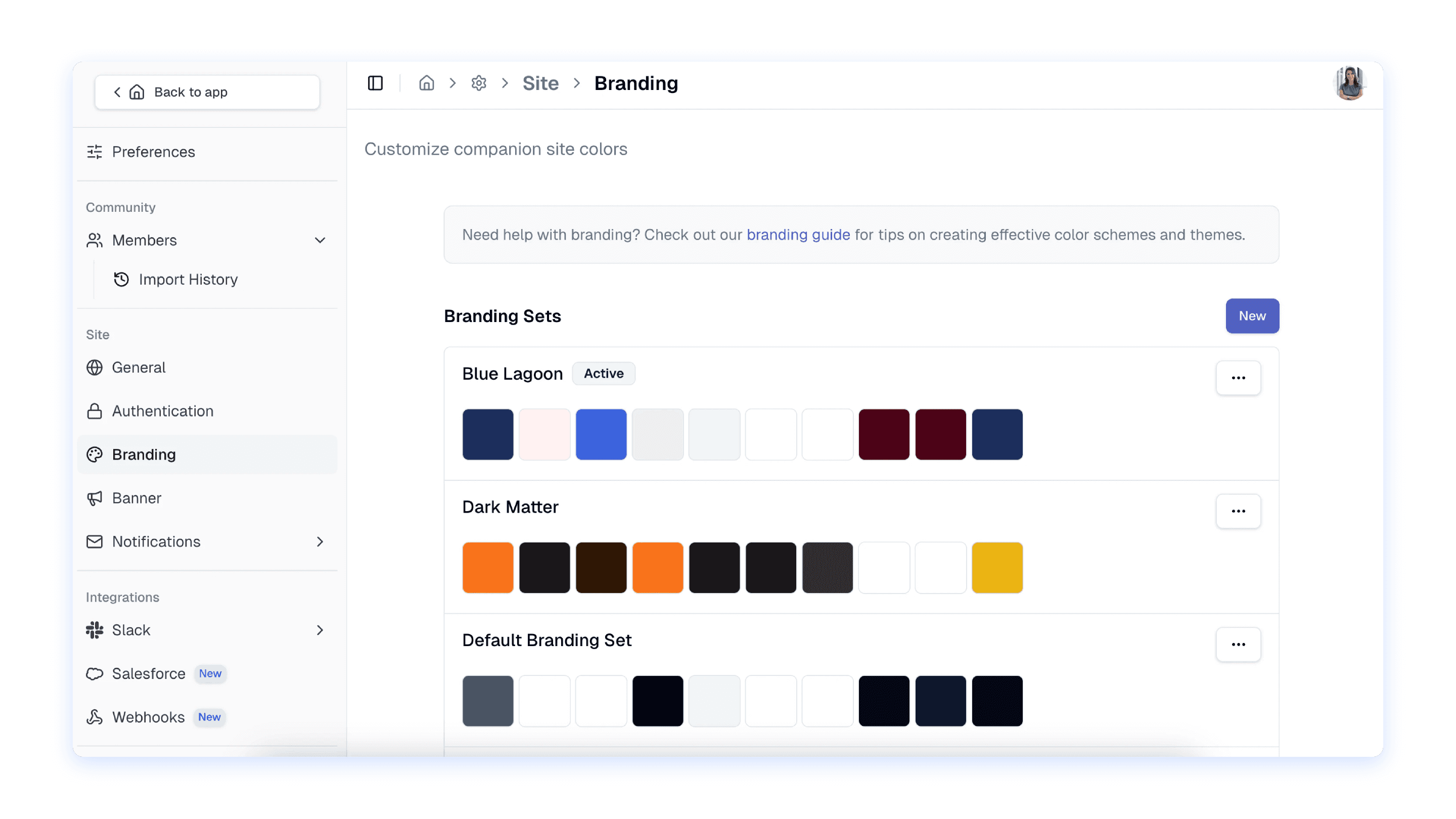The image size is (1456, 819).
Task: Click the home breadcrumb icon
Action: click(x=426, y=83)
